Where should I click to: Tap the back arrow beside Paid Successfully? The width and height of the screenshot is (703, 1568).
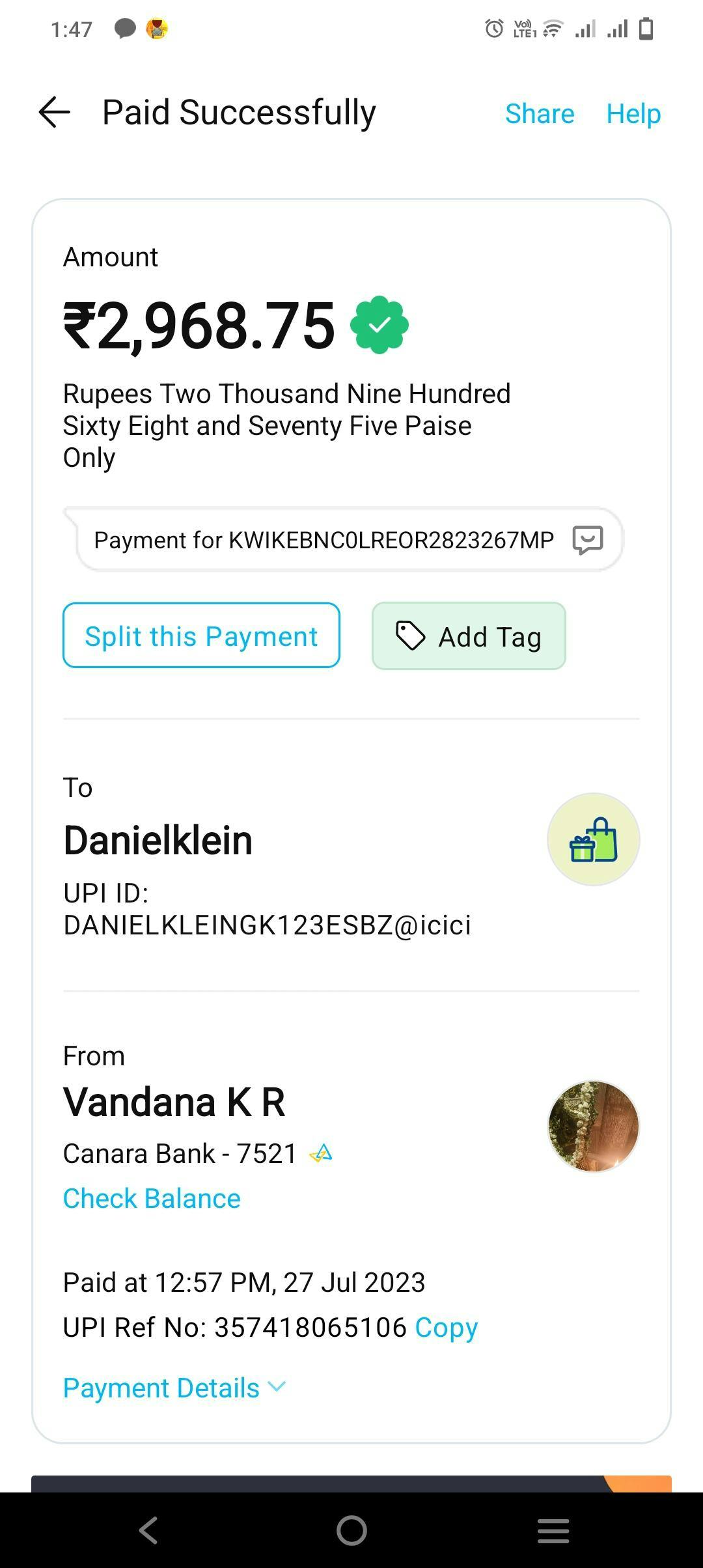click(x=55, y=113)
